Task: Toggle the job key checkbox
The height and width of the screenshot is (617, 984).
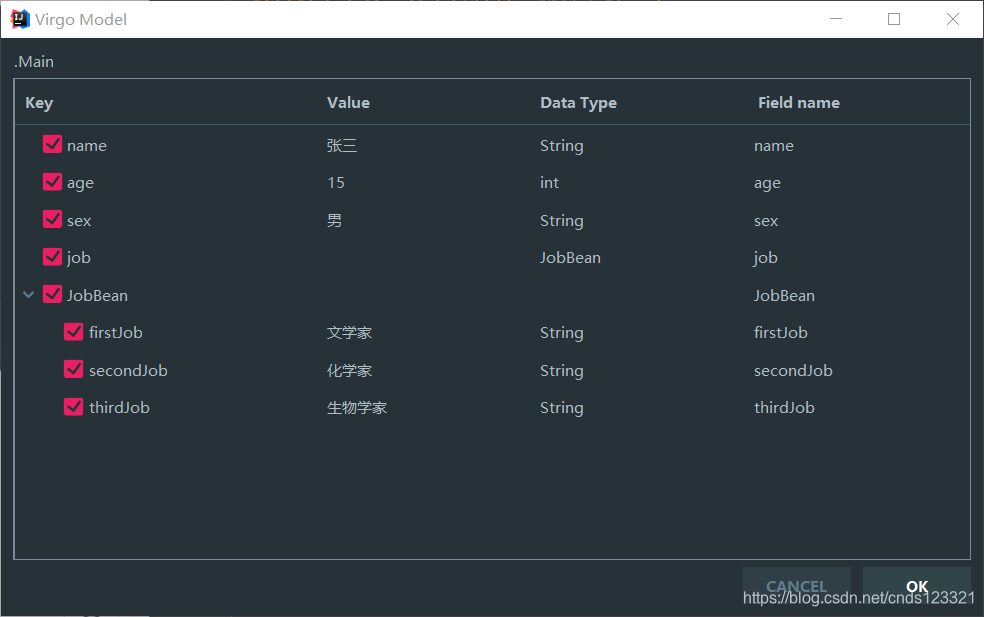Action: [x=52, y=257]
